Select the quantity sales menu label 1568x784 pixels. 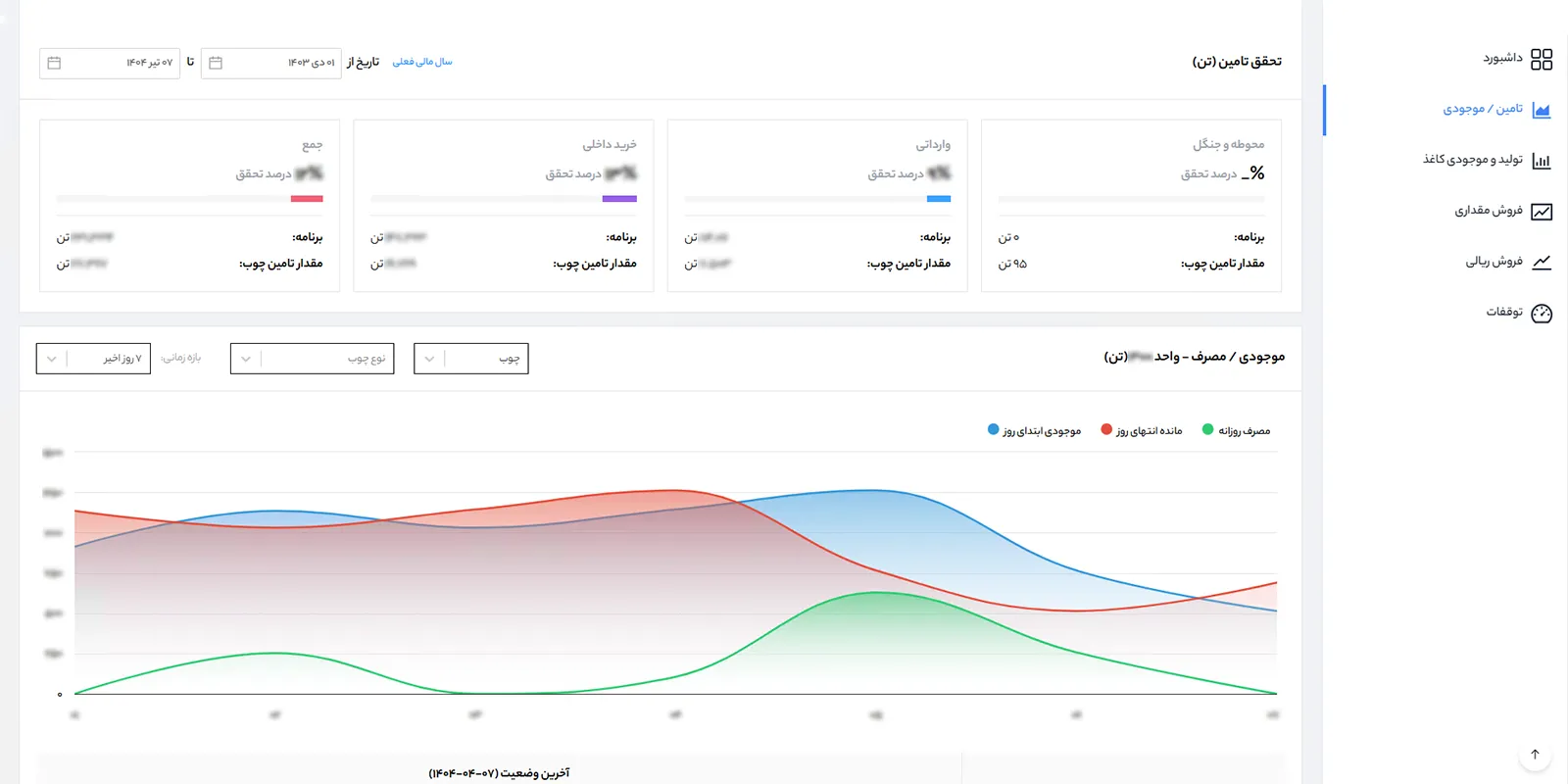1488,211
